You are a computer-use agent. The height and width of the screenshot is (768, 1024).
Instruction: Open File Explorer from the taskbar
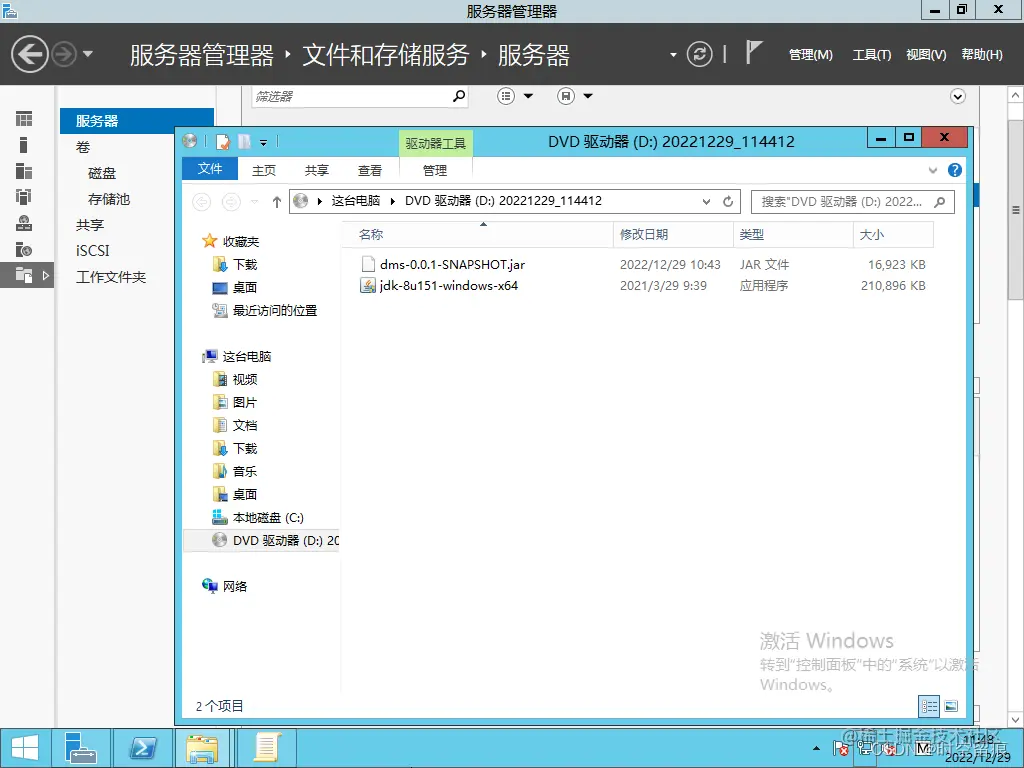pyautogui.click(x=203, y=748)
